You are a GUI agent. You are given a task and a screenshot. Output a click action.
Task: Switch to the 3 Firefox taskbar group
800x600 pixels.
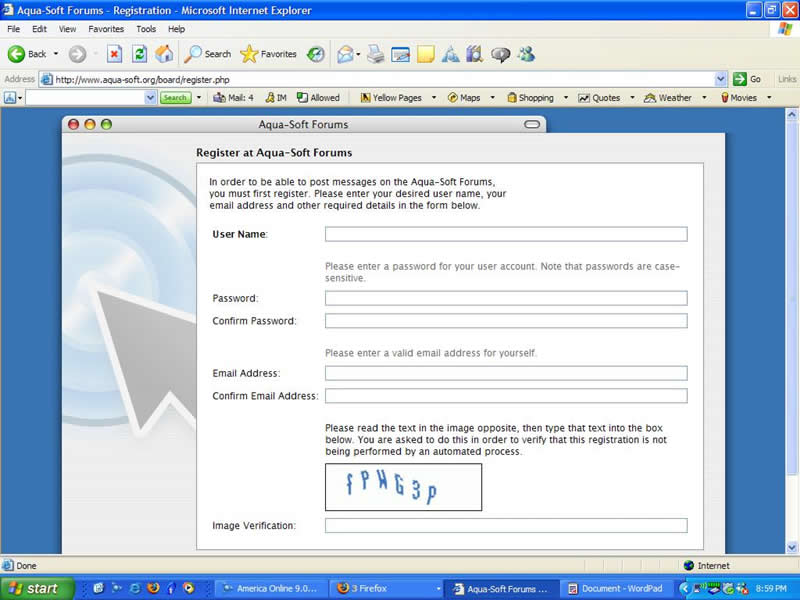click(386, 589)
